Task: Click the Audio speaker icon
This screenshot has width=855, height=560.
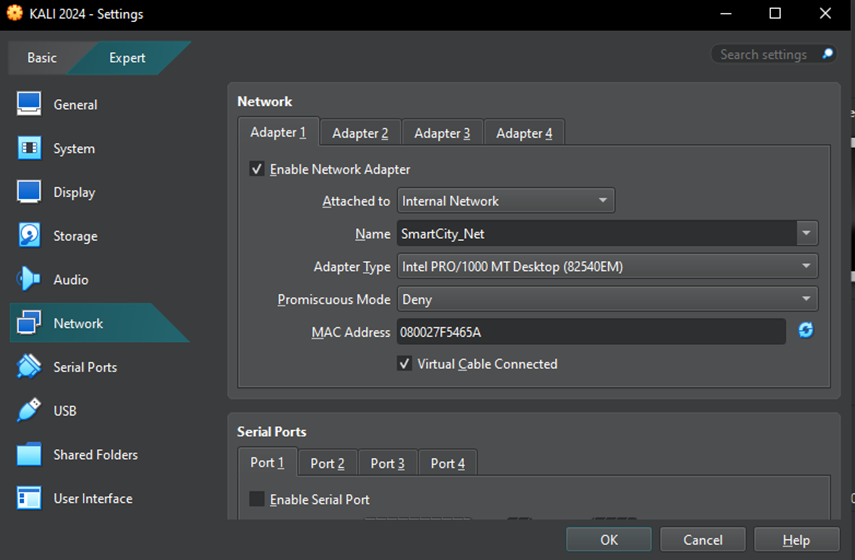Action: [x=28, y=279]
